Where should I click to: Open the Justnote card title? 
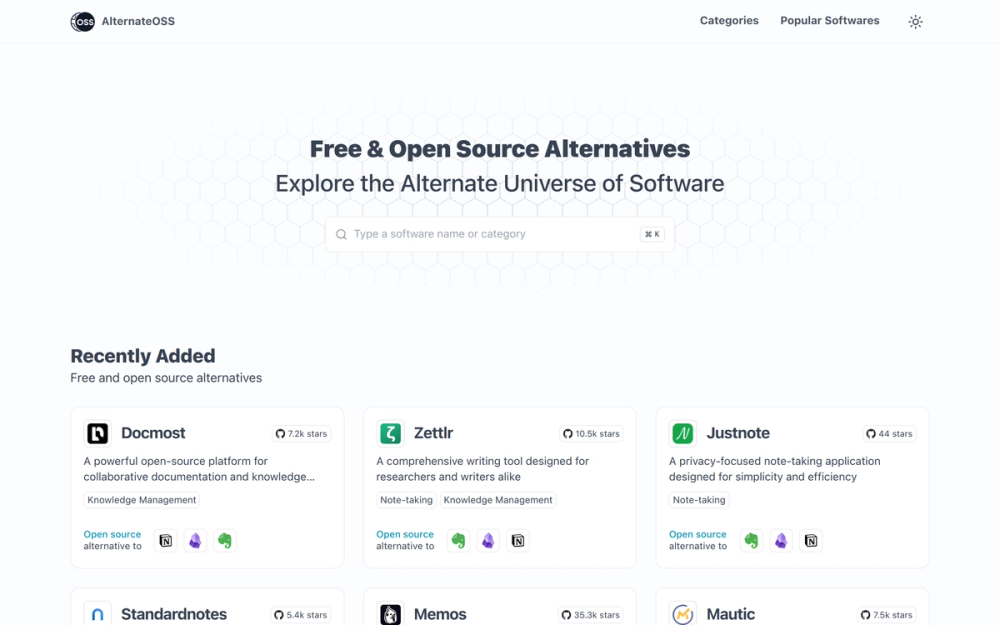738,433
